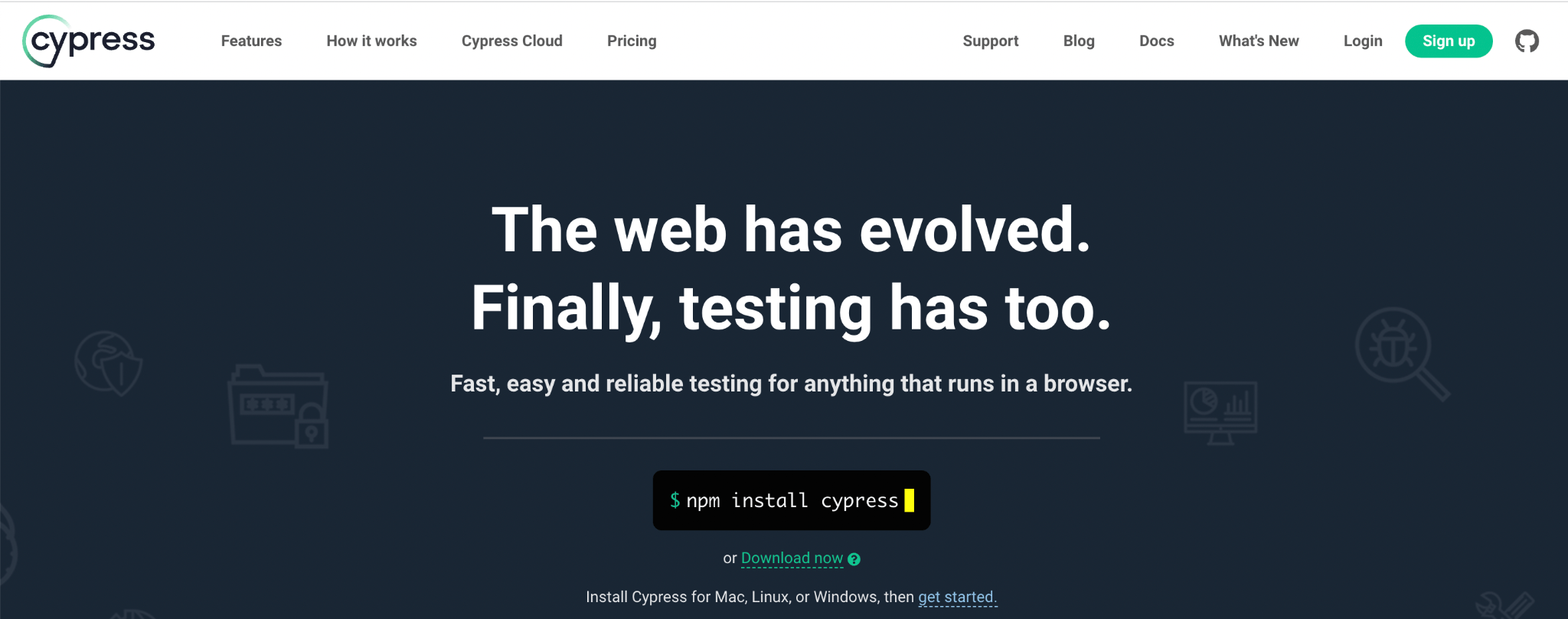Open the Support page

990,41
